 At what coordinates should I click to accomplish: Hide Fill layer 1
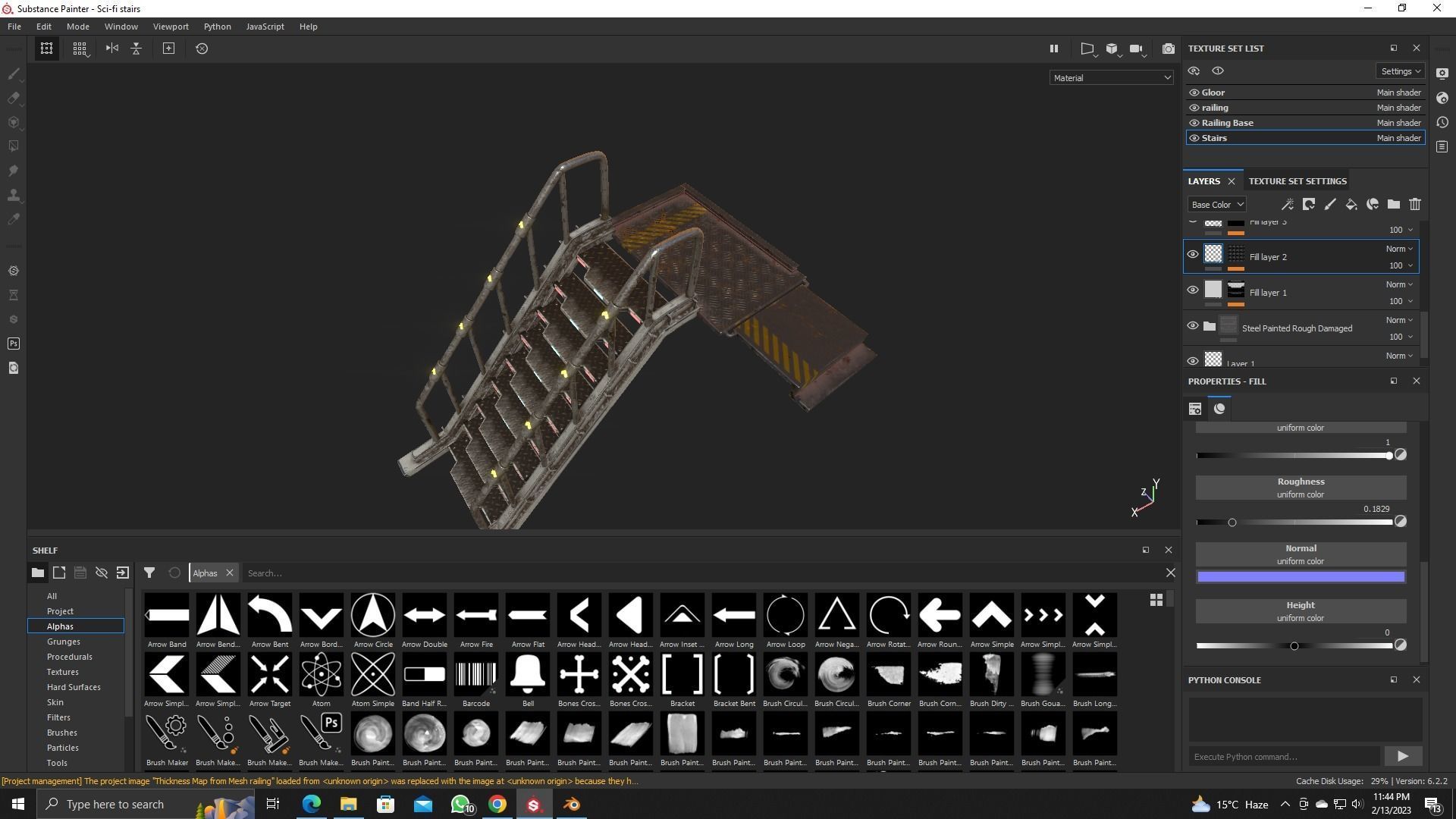click(x=1193, y=290)
